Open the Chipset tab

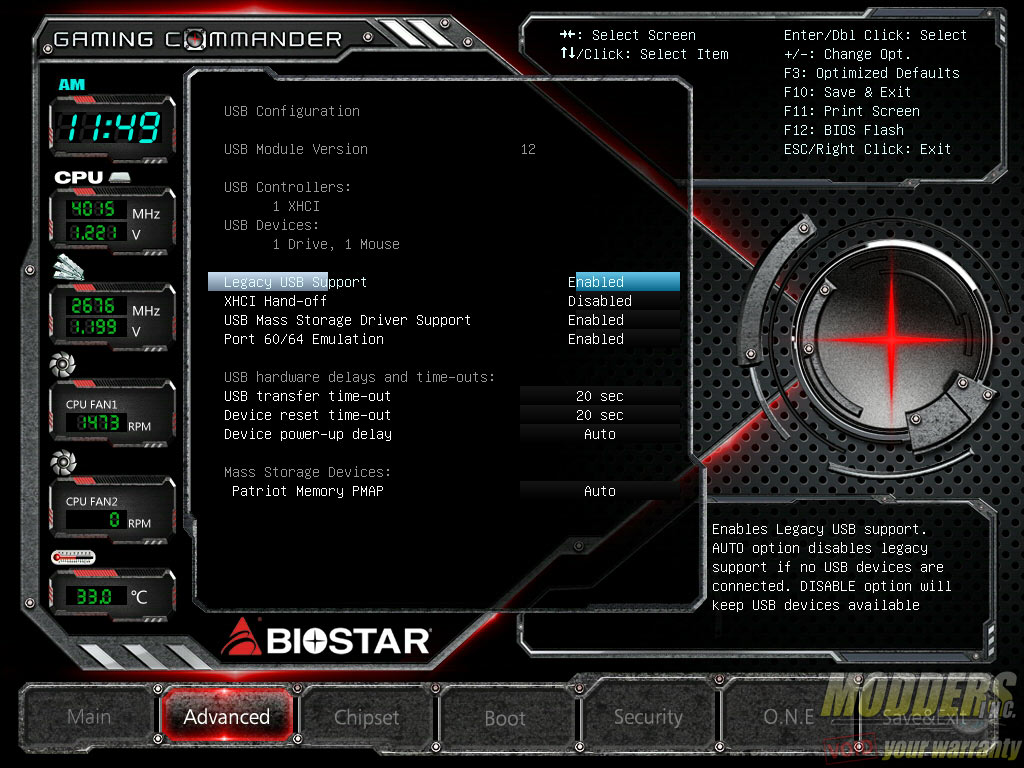pos(366,718)
